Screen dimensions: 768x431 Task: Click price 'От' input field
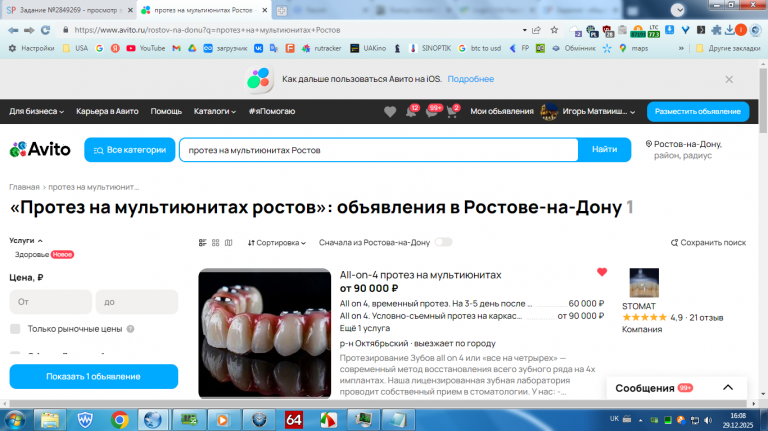click(50, 302)
